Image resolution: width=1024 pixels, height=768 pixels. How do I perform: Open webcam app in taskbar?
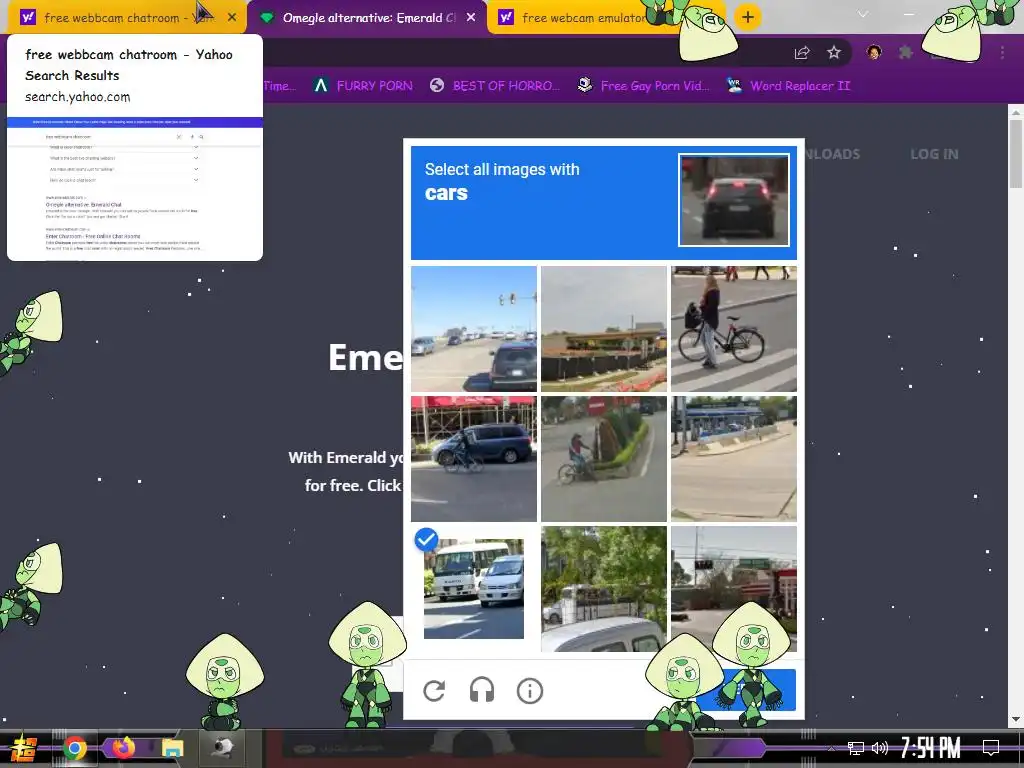[222, 748]
